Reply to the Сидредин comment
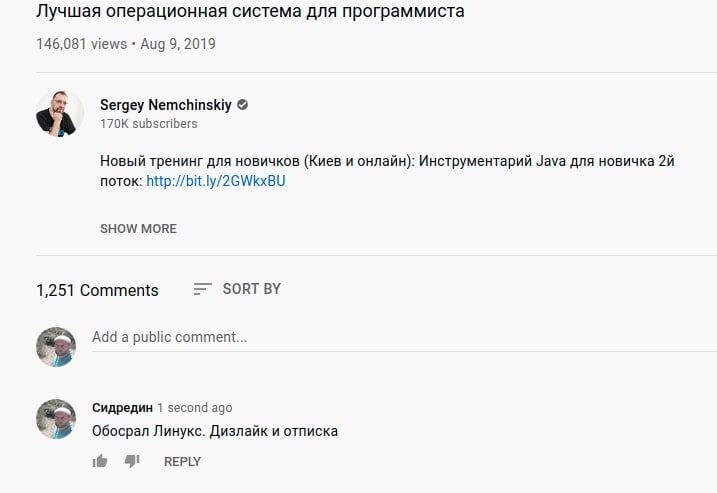 coord(182,462)
